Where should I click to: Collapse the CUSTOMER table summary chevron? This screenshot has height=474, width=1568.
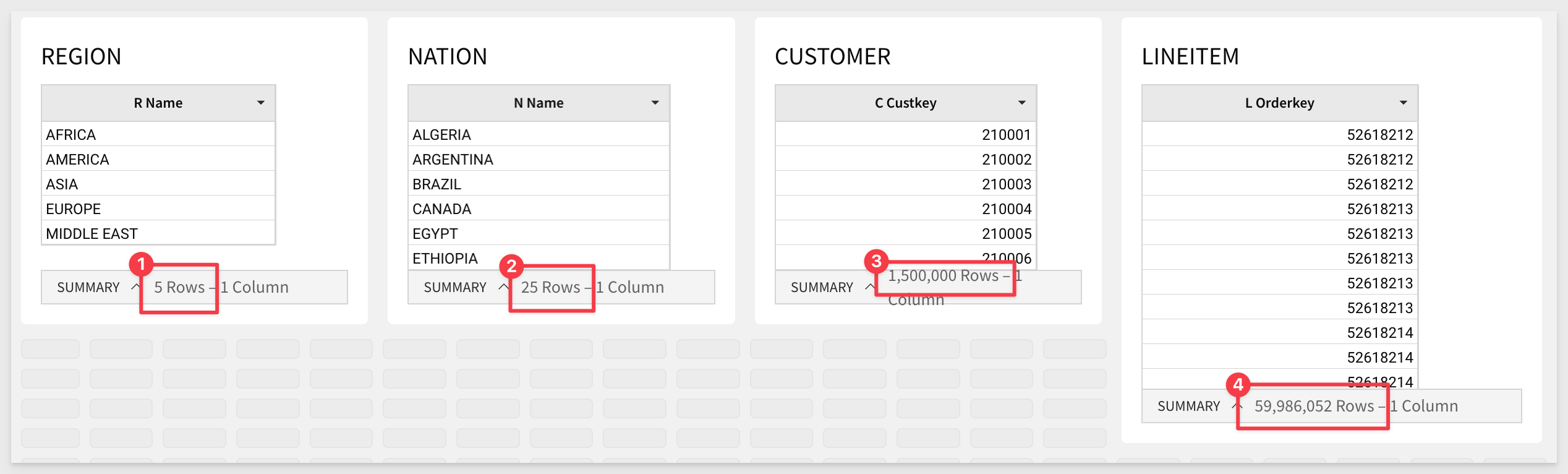(x=869, y=287)
